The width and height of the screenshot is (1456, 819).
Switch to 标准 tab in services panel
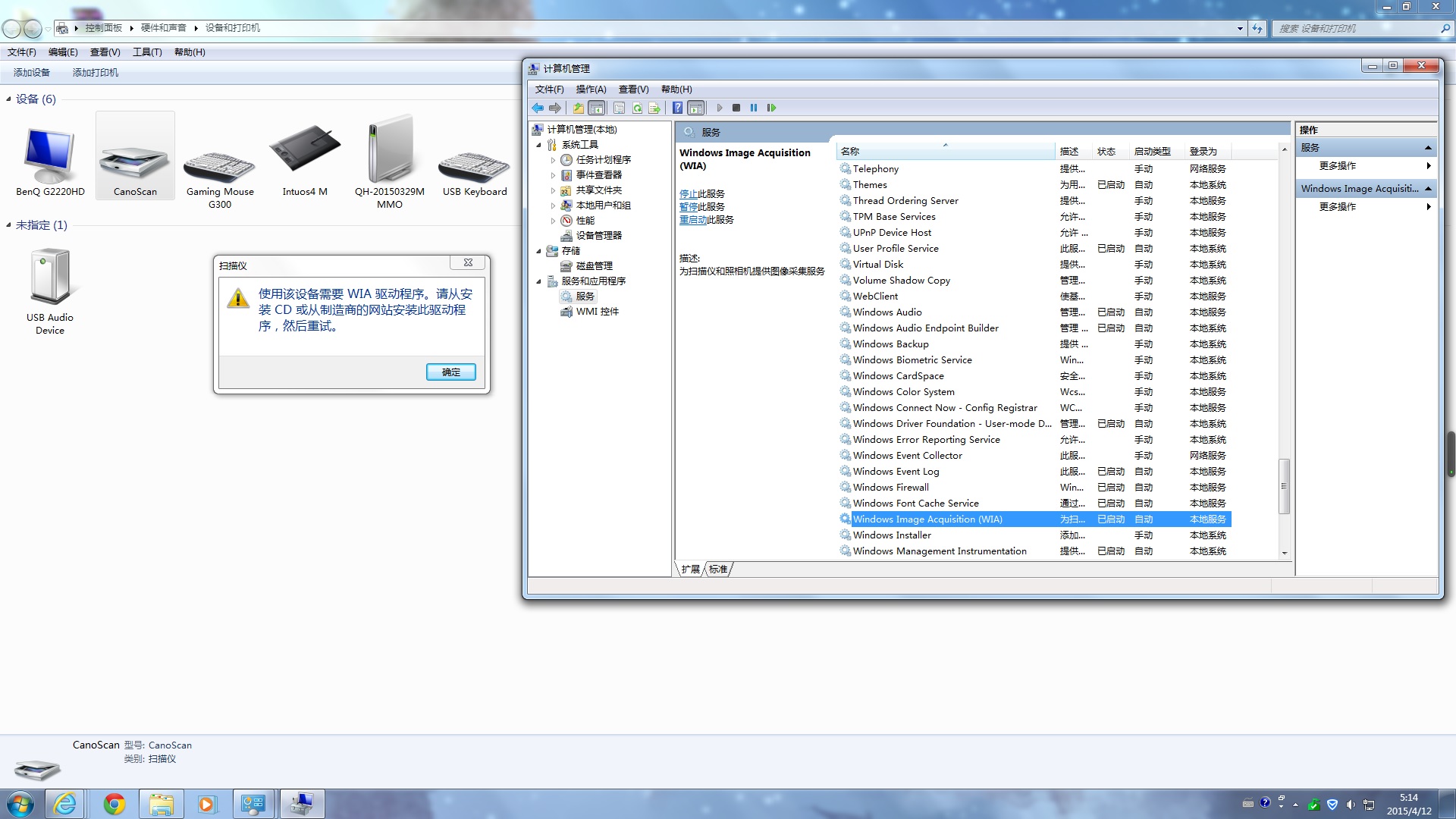[x=718, y=569]
